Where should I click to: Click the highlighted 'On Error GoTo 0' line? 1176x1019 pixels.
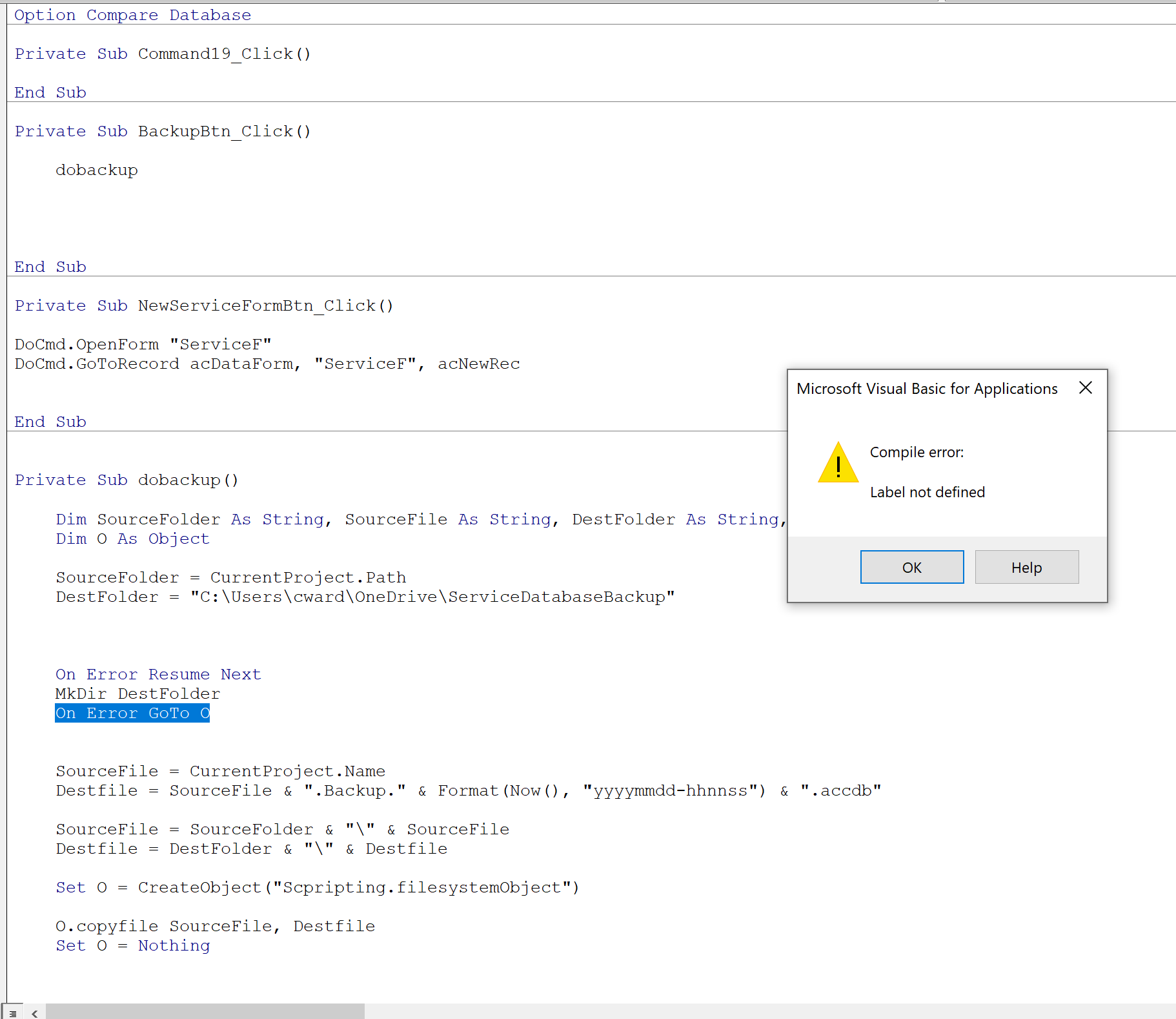click(x=132, y=713)
